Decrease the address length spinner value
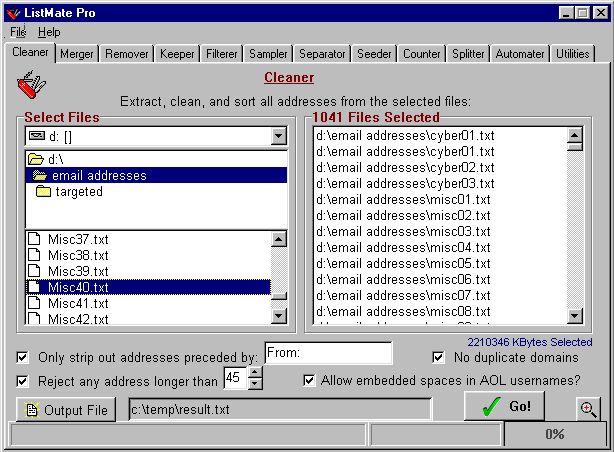Image resolution: width=614 pixels, height=452 pixels. pyautogui.click(x=255, y=383)
